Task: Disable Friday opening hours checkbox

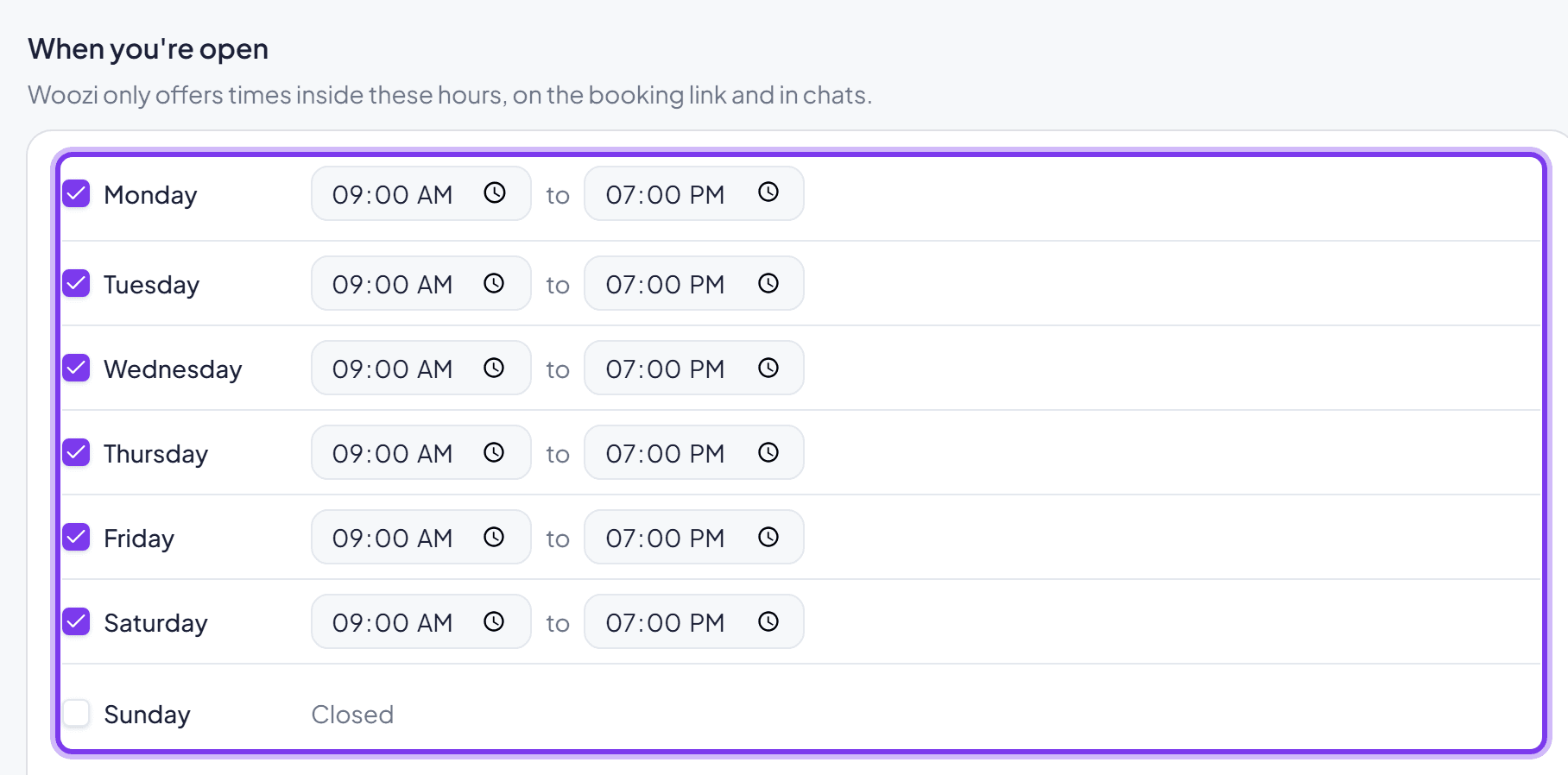Action: (76, 537)
